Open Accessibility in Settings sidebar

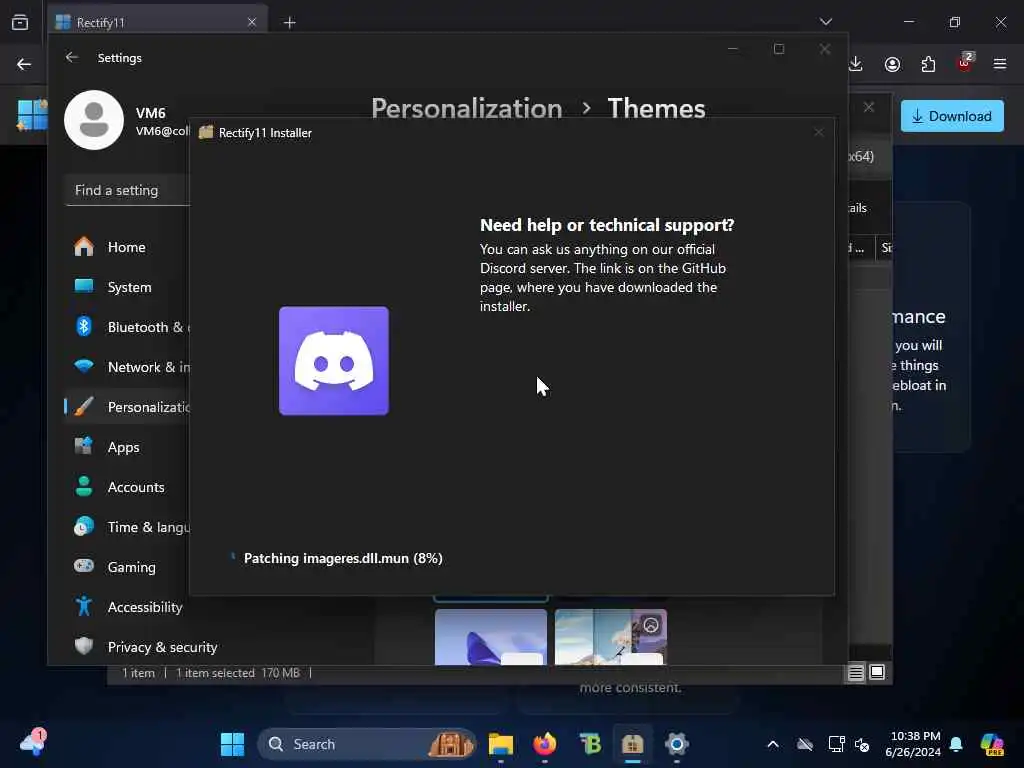[127, 607]
